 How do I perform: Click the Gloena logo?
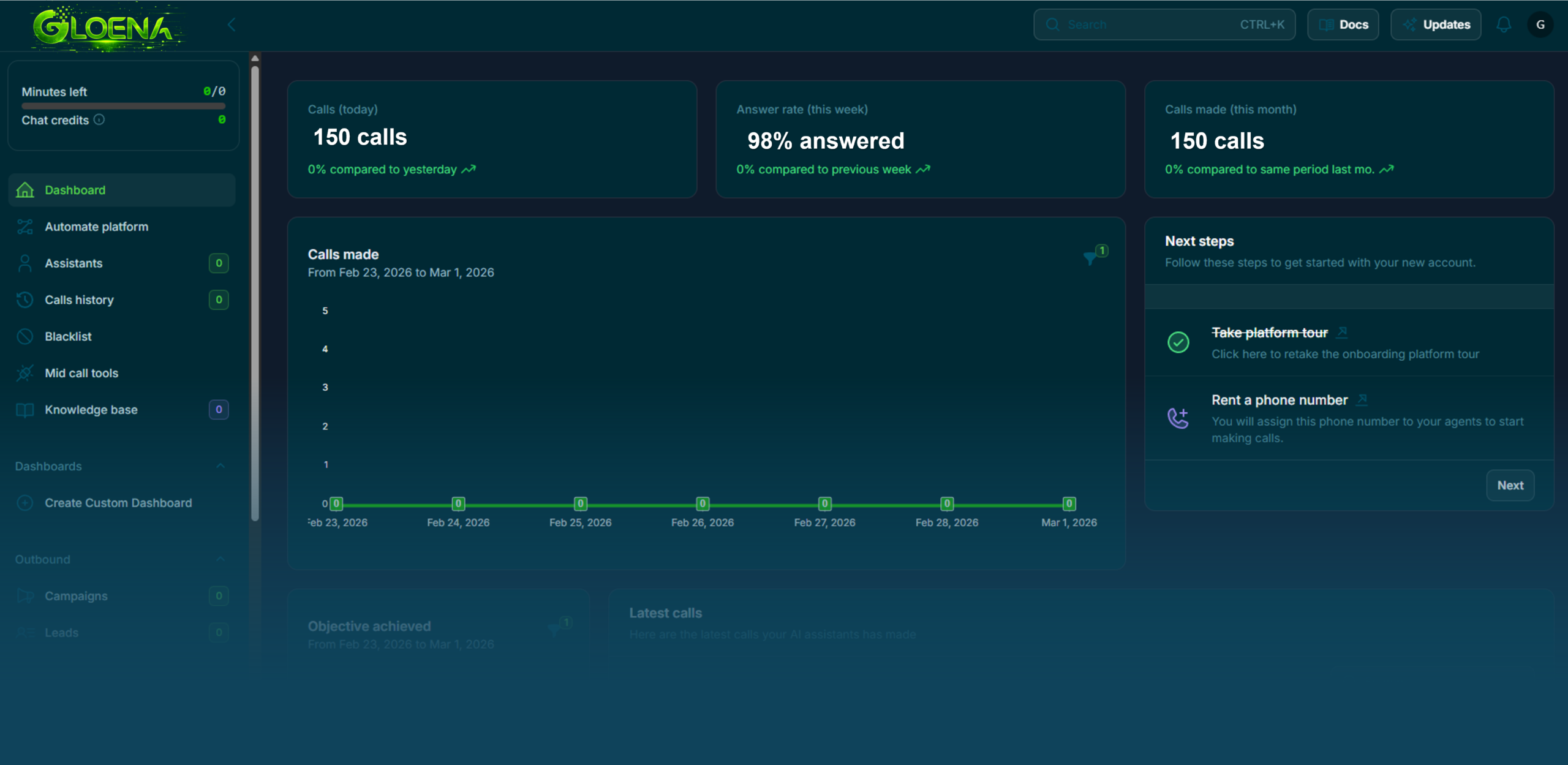[x=107, y=28]
